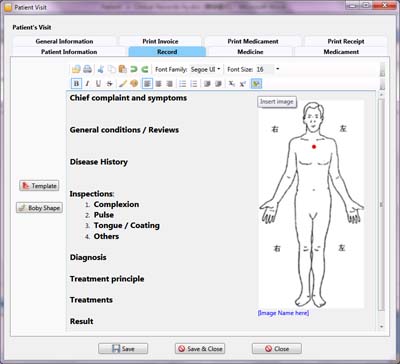Screen dimensions: 400x364
Task: Click the Patient Visit window title icon
Action: pyautogui.click(x=8, y=7)
